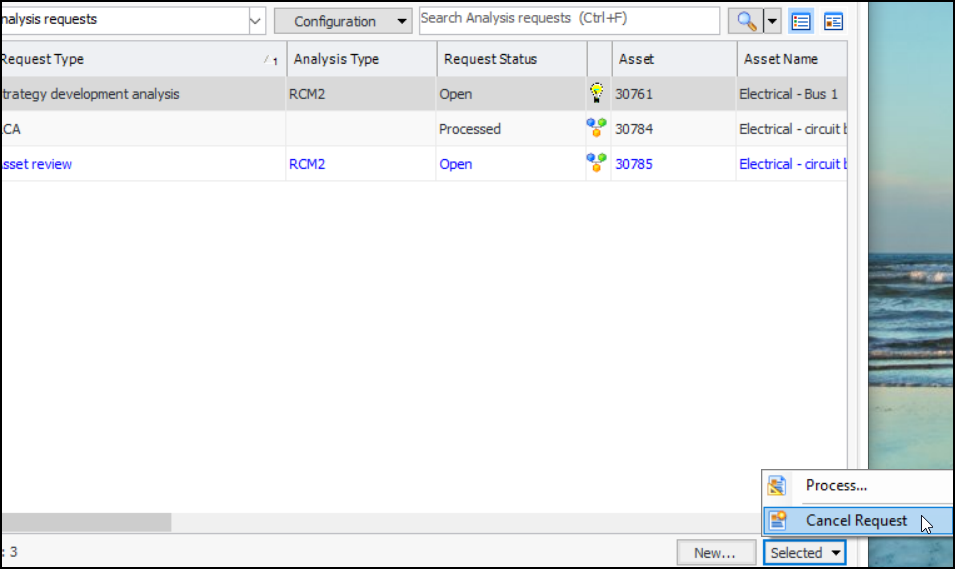Sort by Request Status column header
Screen dimensions: 955x569
(x=512, y=59)
